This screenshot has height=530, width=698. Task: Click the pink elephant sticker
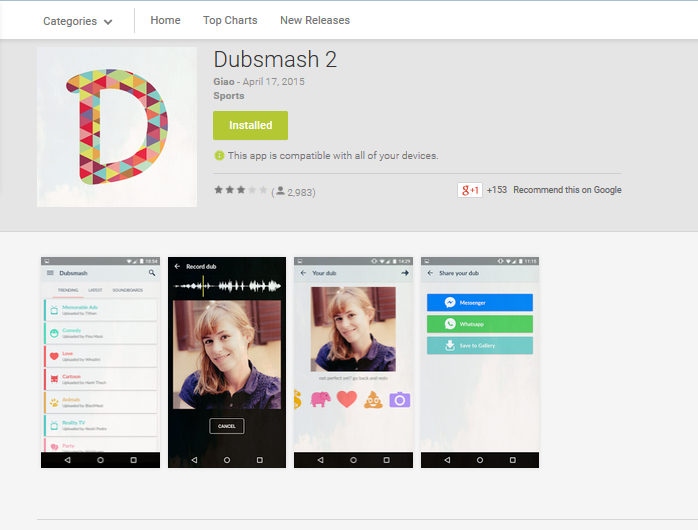click(321, 399)
